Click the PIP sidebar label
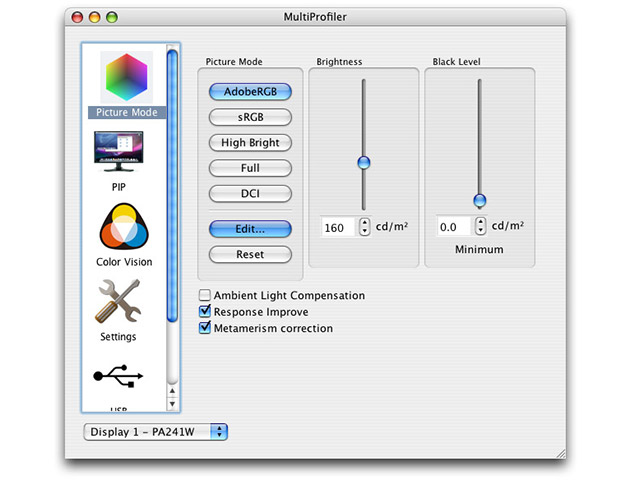Viewport: 640px width, 480px height. 119,187
